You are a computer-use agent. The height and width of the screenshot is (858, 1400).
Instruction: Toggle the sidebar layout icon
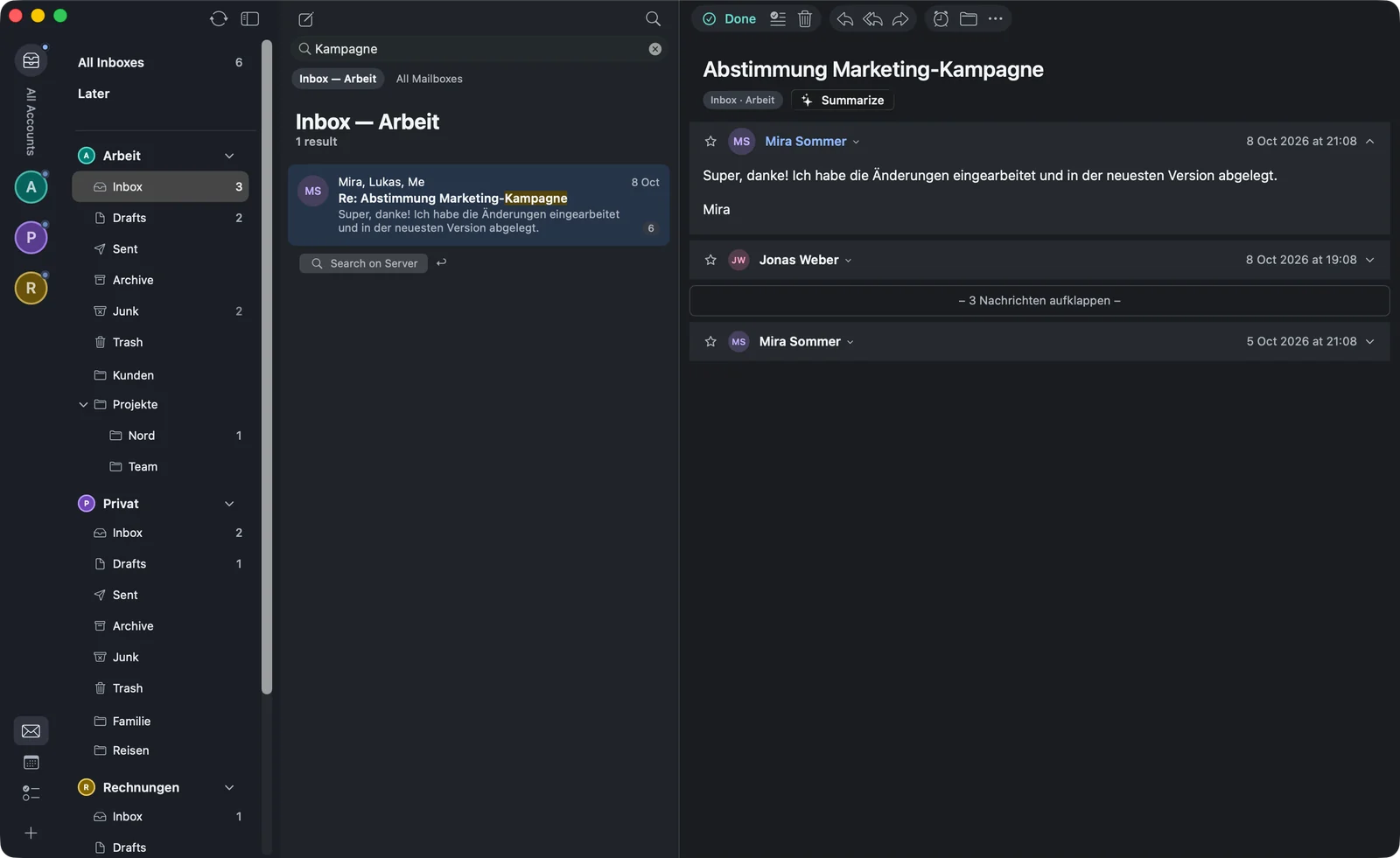point(250,18)
